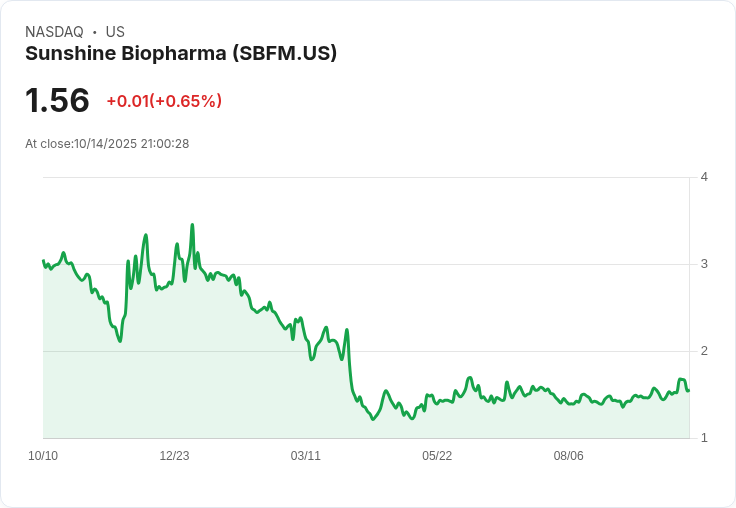Viewport: 736px width, 508px height.
Task: Click the leftmost start of the price line
Action: 43,261
